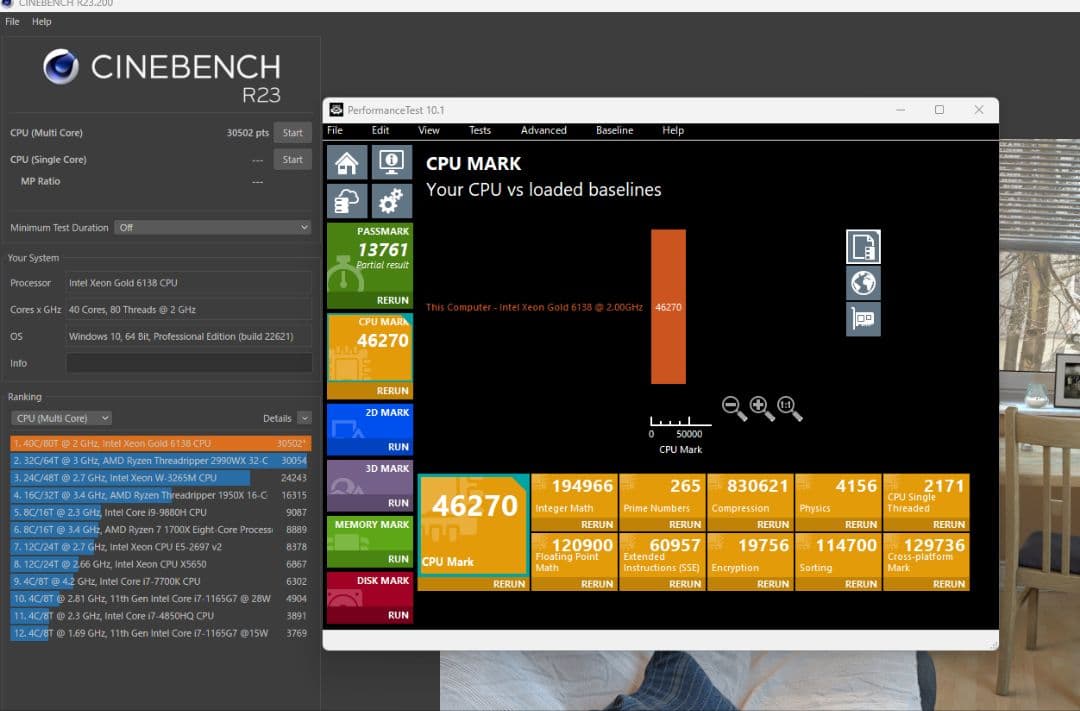Screen dimensions: 1080x711
Task: Open the System Information monitor icon
Action: pos(392,162)
